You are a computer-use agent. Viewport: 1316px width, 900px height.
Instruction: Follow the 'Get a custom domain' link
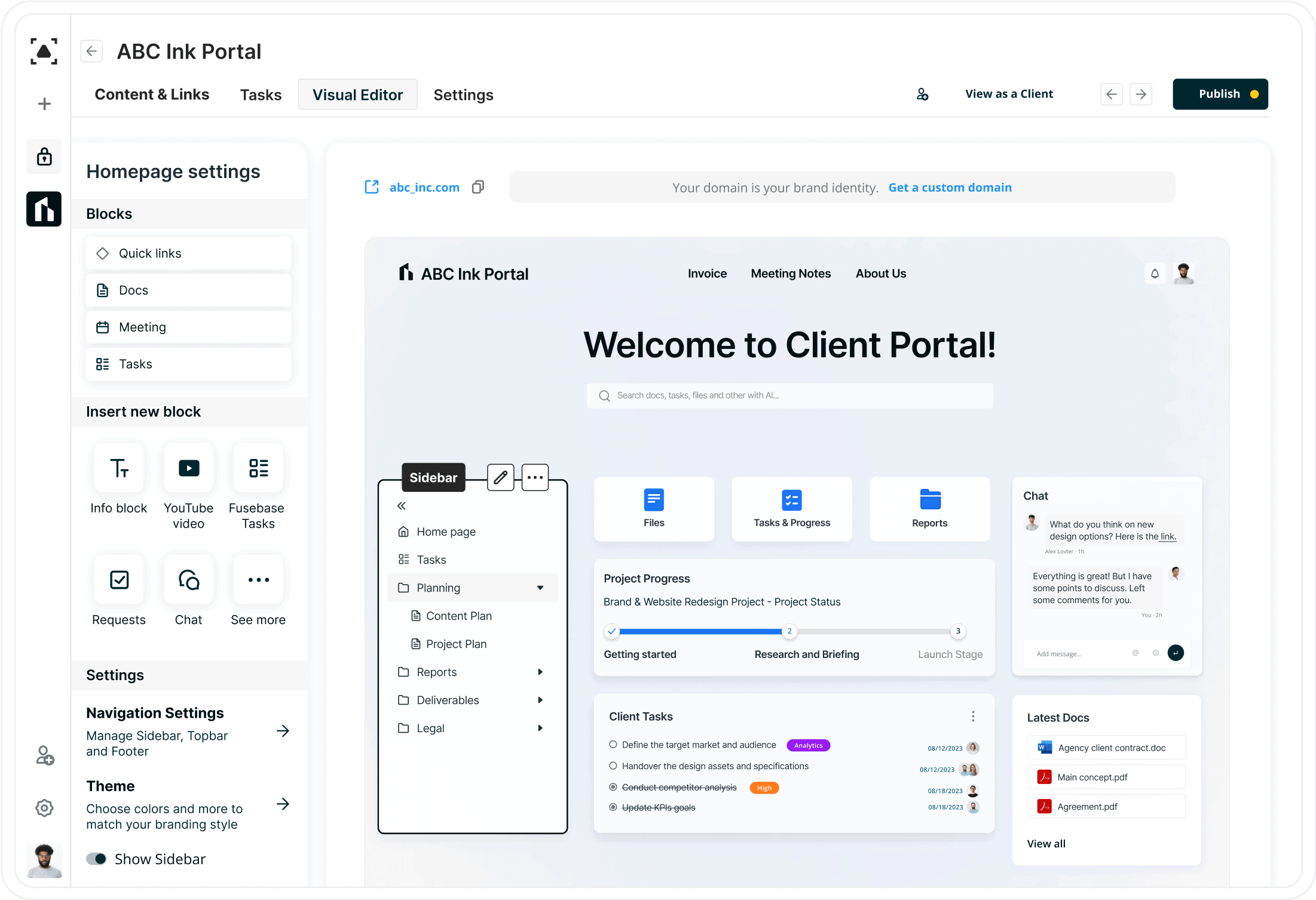tap(950, 188)
